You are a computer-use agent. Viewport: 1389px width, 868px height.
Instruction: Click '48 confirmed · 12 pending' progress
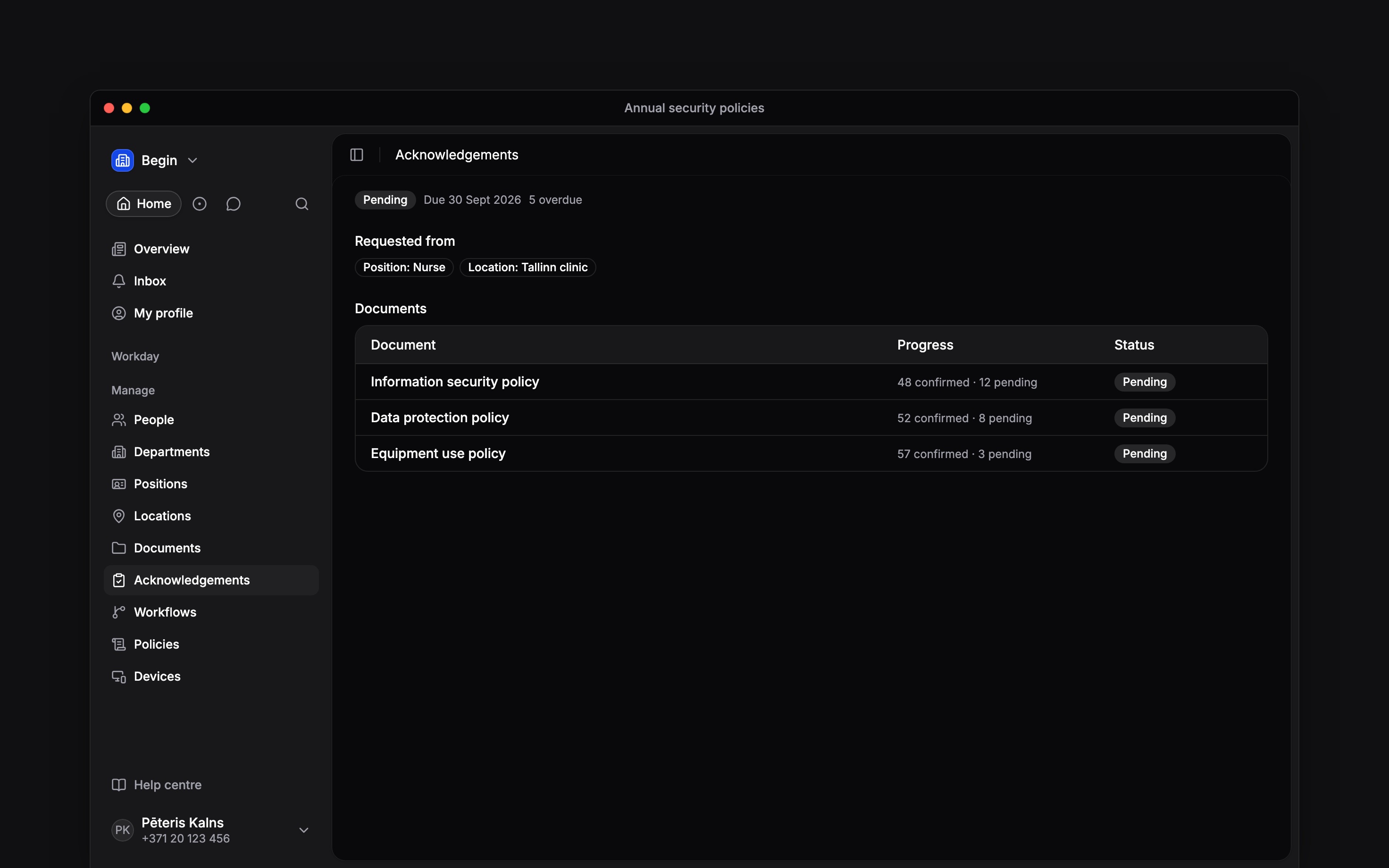(x=967, y=382)
